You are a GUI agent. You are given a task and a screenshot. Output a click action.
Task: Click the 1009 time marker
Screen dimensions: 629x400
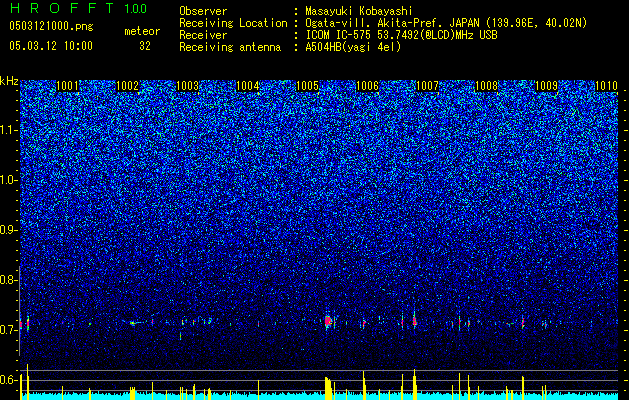pyautogui.click(x=546, y=86)
